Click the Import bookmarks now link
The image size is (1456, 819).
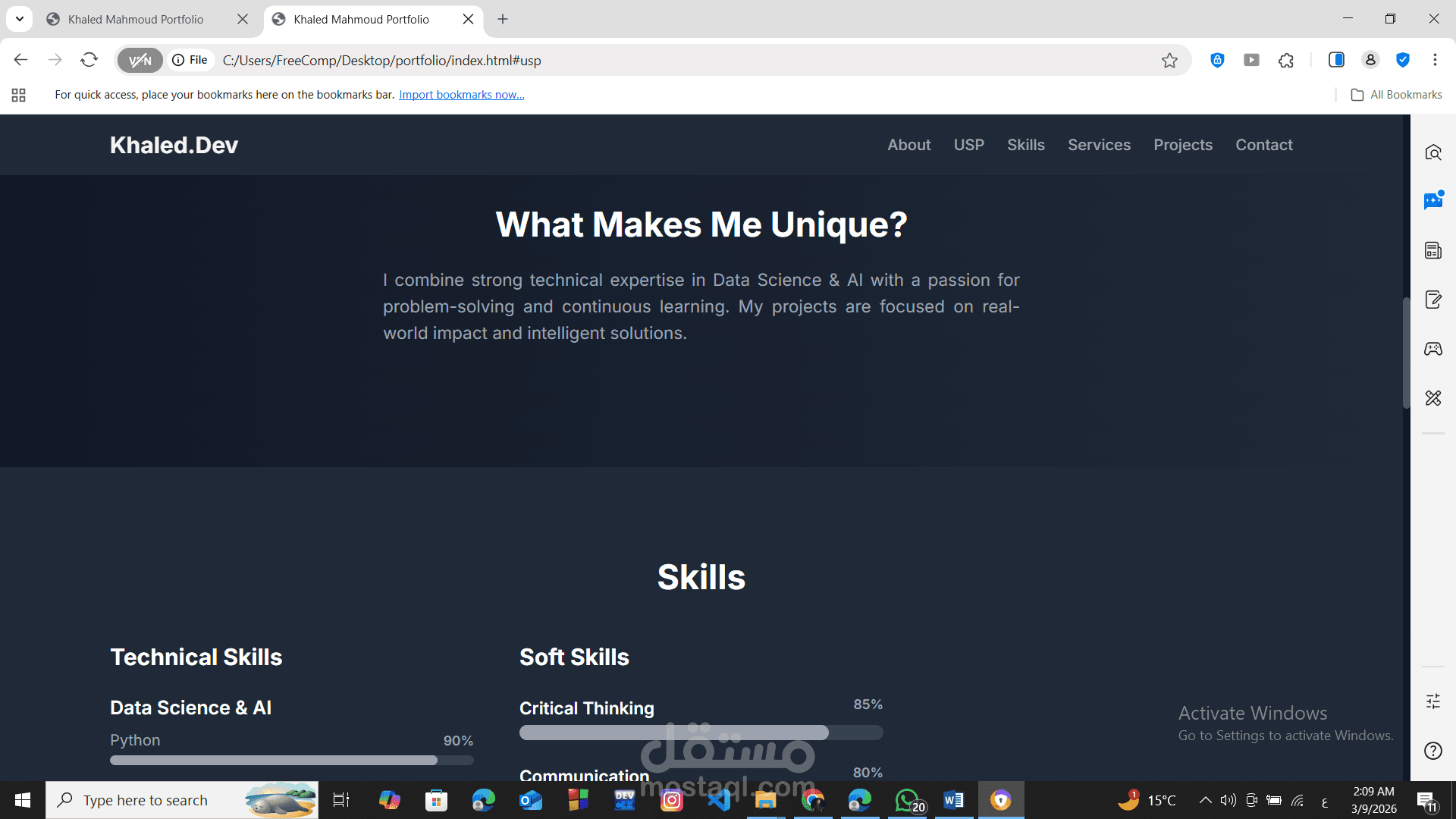[x=461, y=95]
